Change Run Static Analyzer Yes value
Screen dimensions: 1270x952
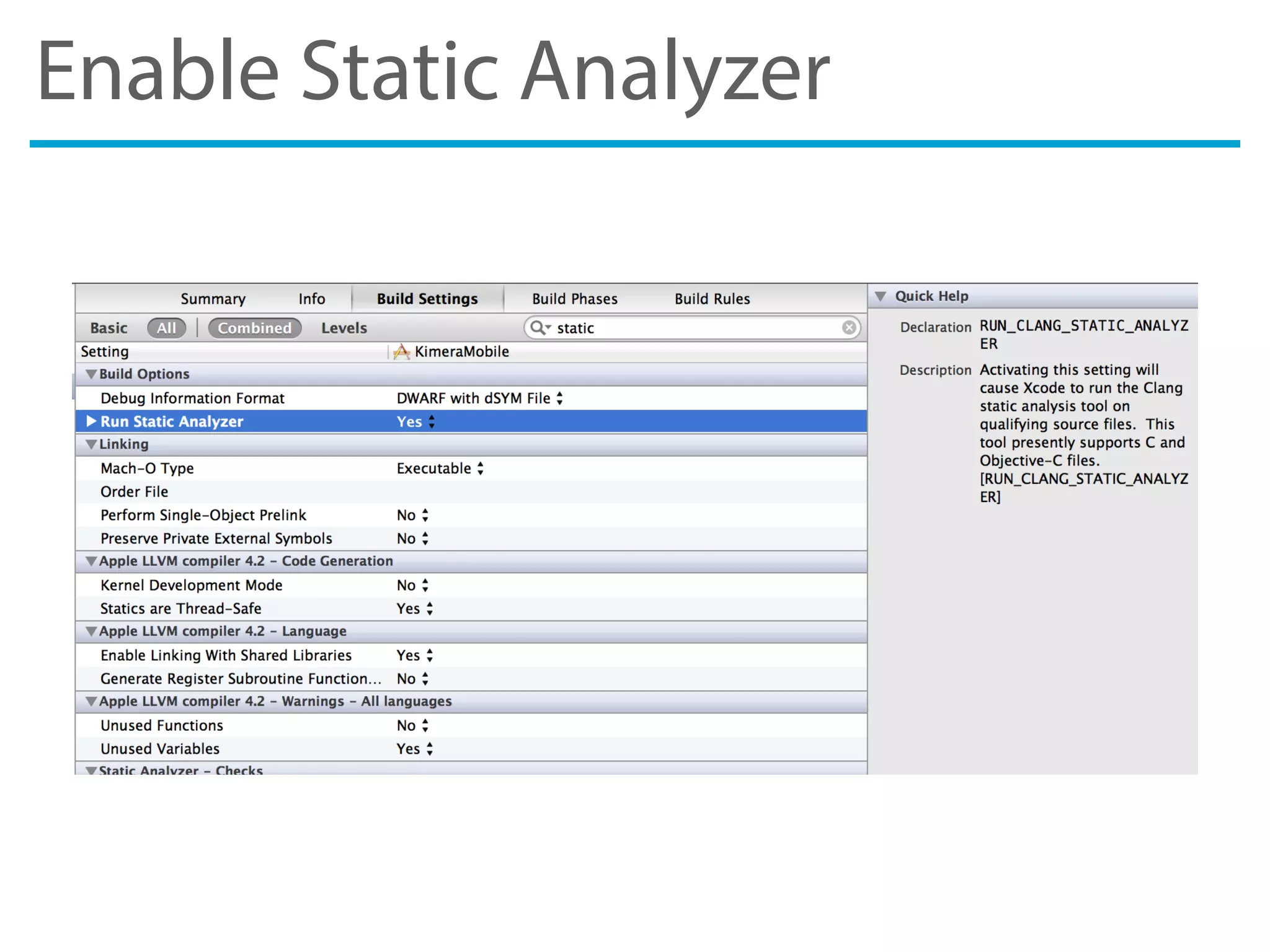pos(415,421)
